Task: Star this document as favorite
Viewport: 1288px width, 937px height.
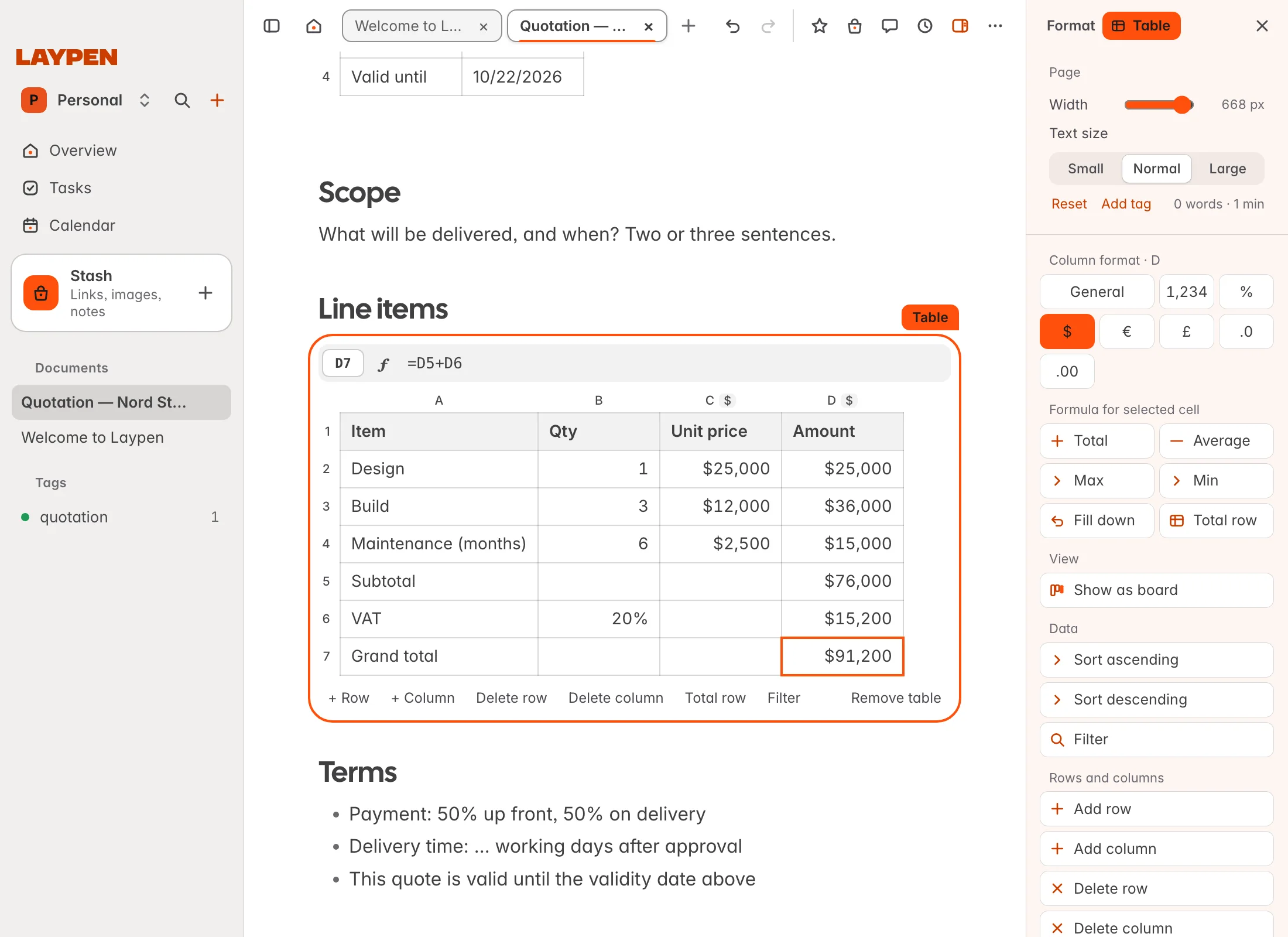Action: tap(820, 26)
